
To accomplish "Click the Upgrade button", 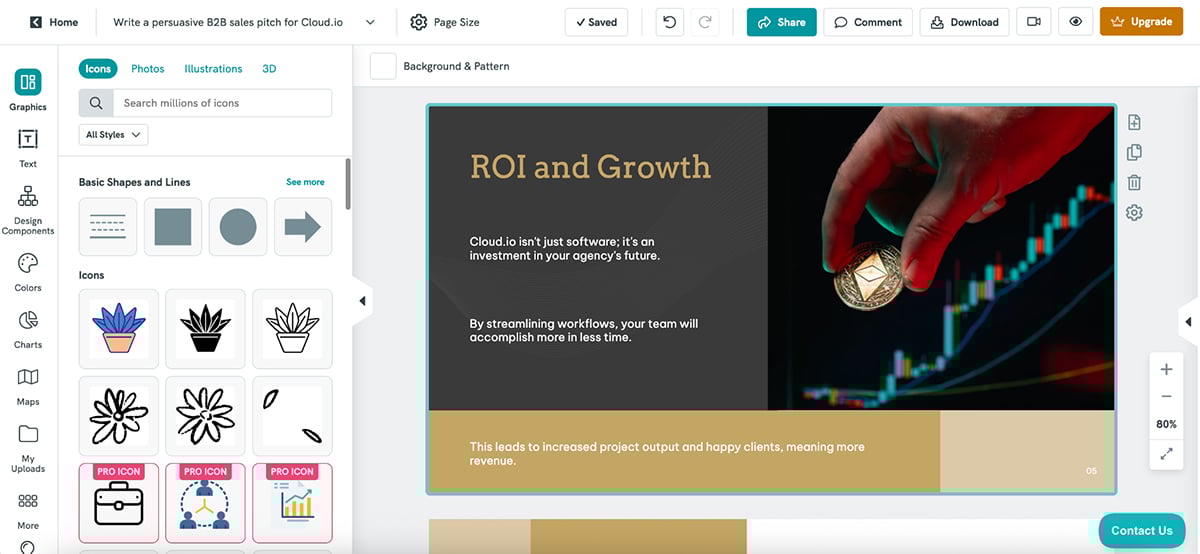I will [x=1141, y=22].
